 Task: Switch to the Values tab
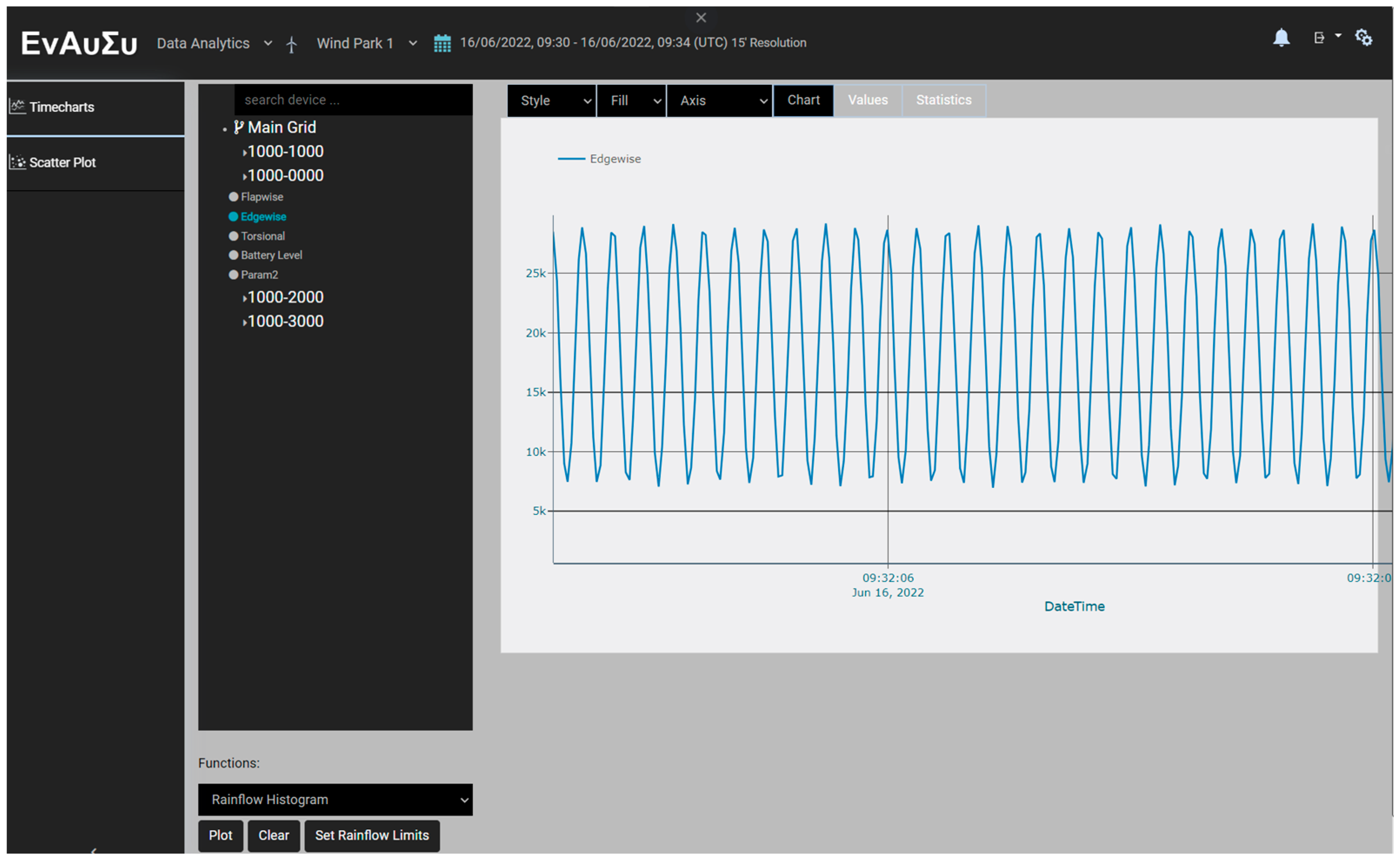point(867,100)
